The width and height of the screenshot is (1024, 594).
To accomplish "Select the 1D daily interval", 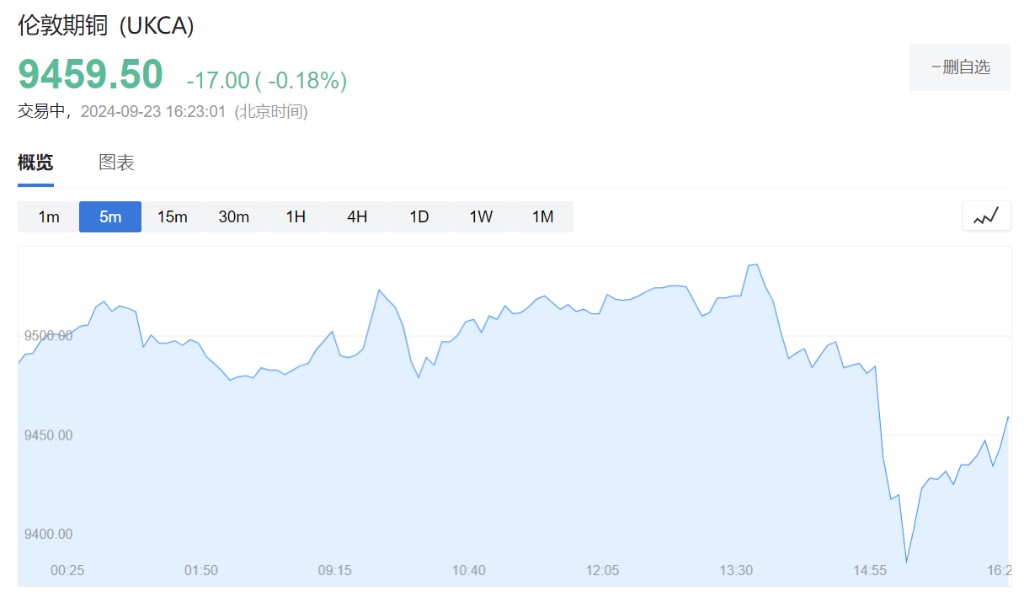I will coord(419,217).
